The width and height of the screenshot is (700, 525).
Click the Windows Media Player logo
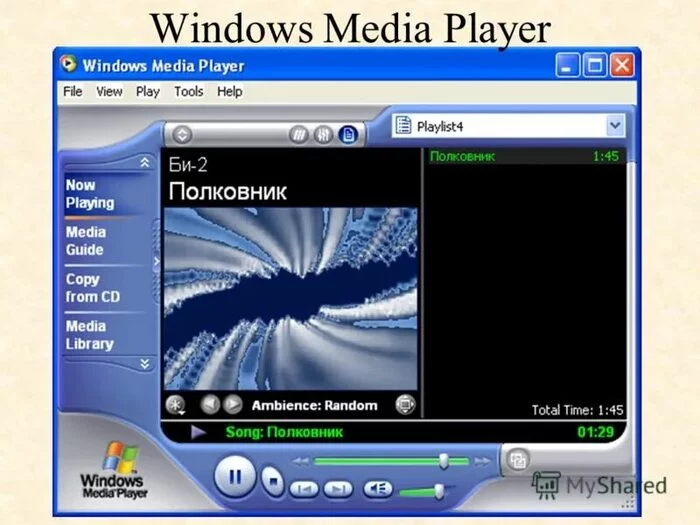click(x=114, y=470)
